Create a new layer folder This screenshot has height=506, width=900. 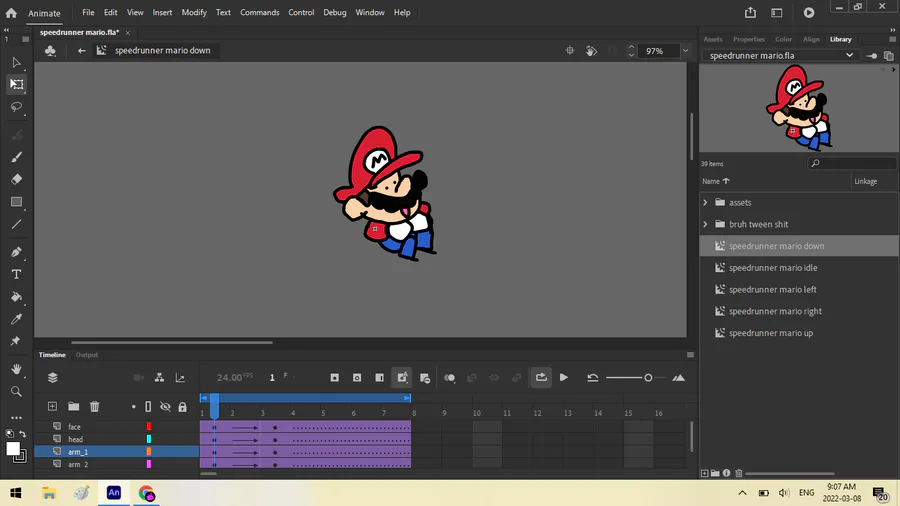pyautogui.click(x=73, y=406)
